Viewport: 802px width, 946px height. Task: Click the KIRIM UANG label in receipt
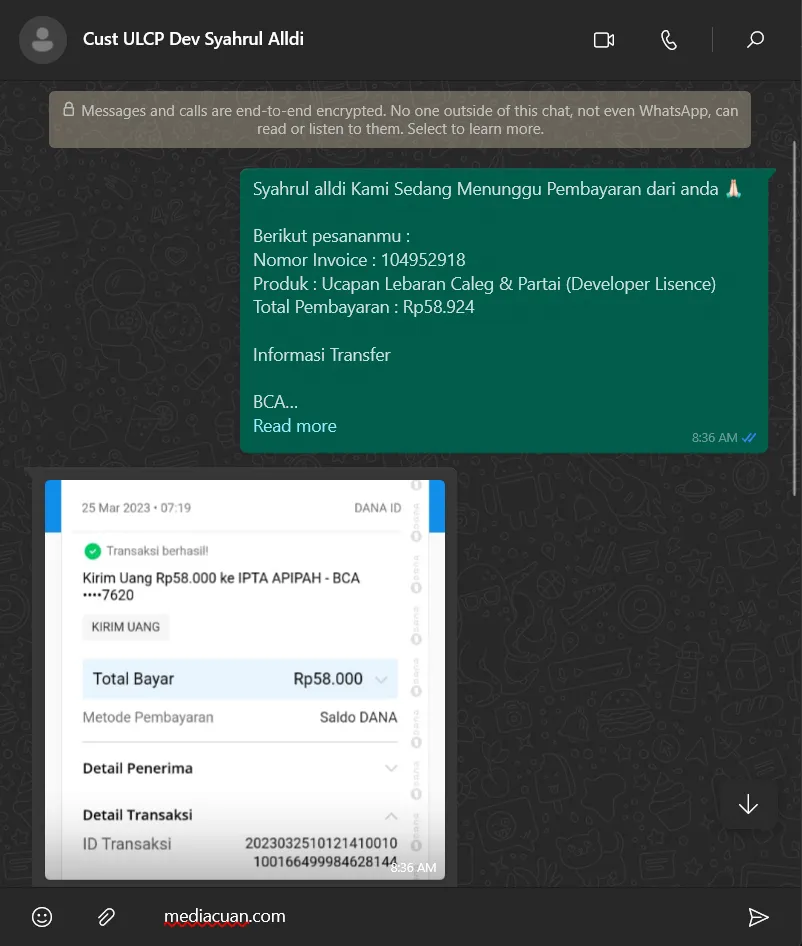pyautogui.click(x=126, y=628)
